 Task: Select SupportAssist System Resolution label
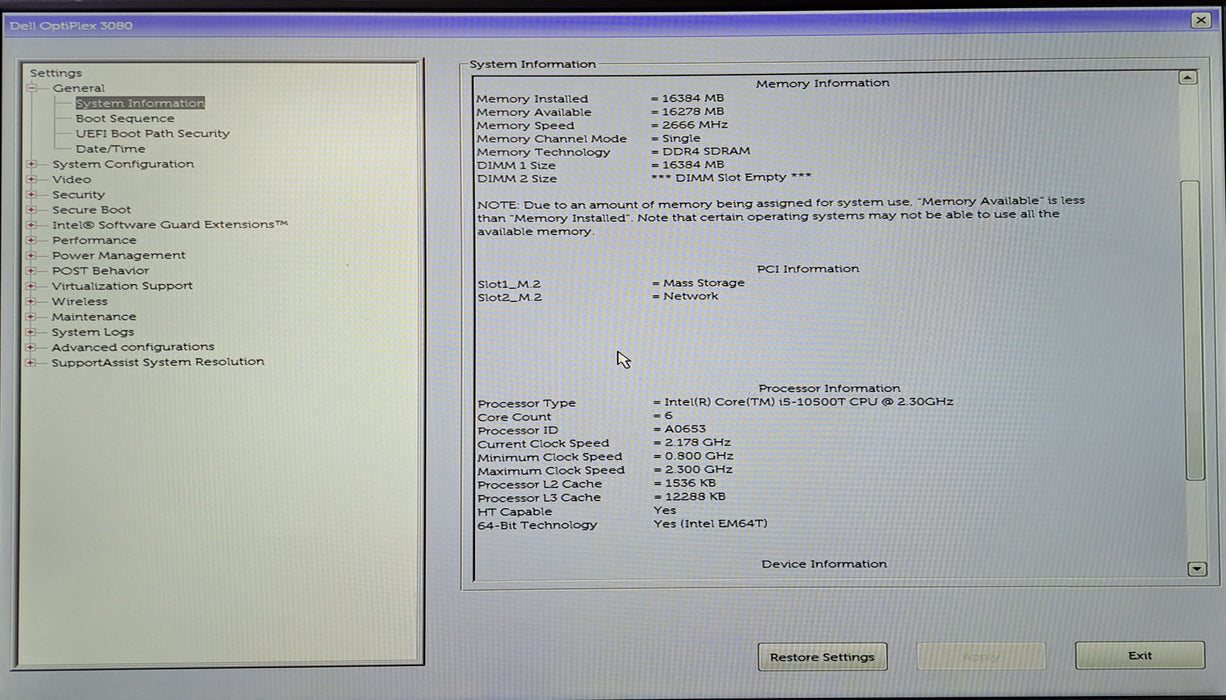(x=158, y=362)
